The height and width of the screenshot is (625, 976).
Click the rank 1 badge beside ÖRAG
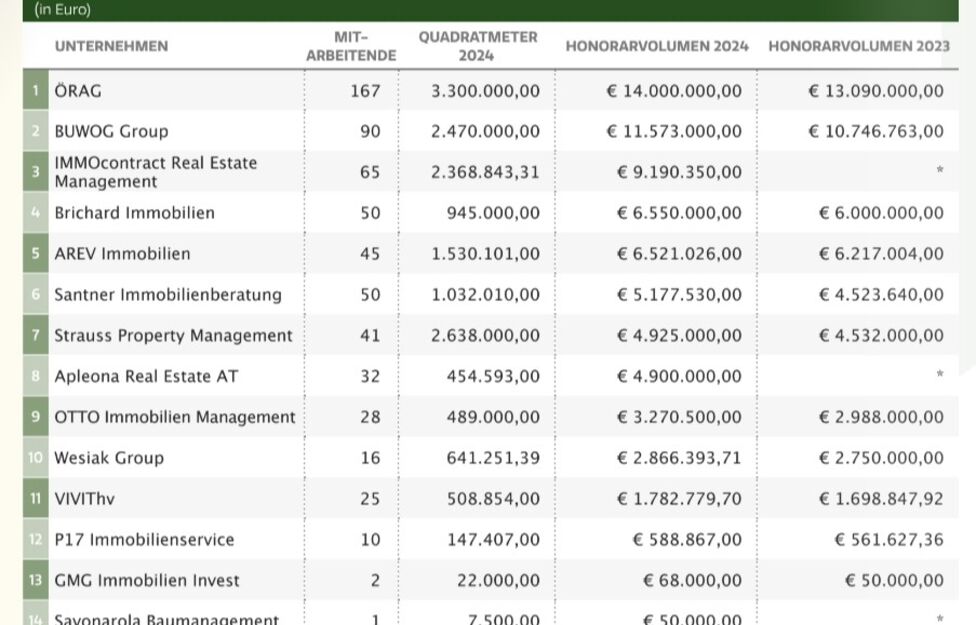tap(36, 91)
